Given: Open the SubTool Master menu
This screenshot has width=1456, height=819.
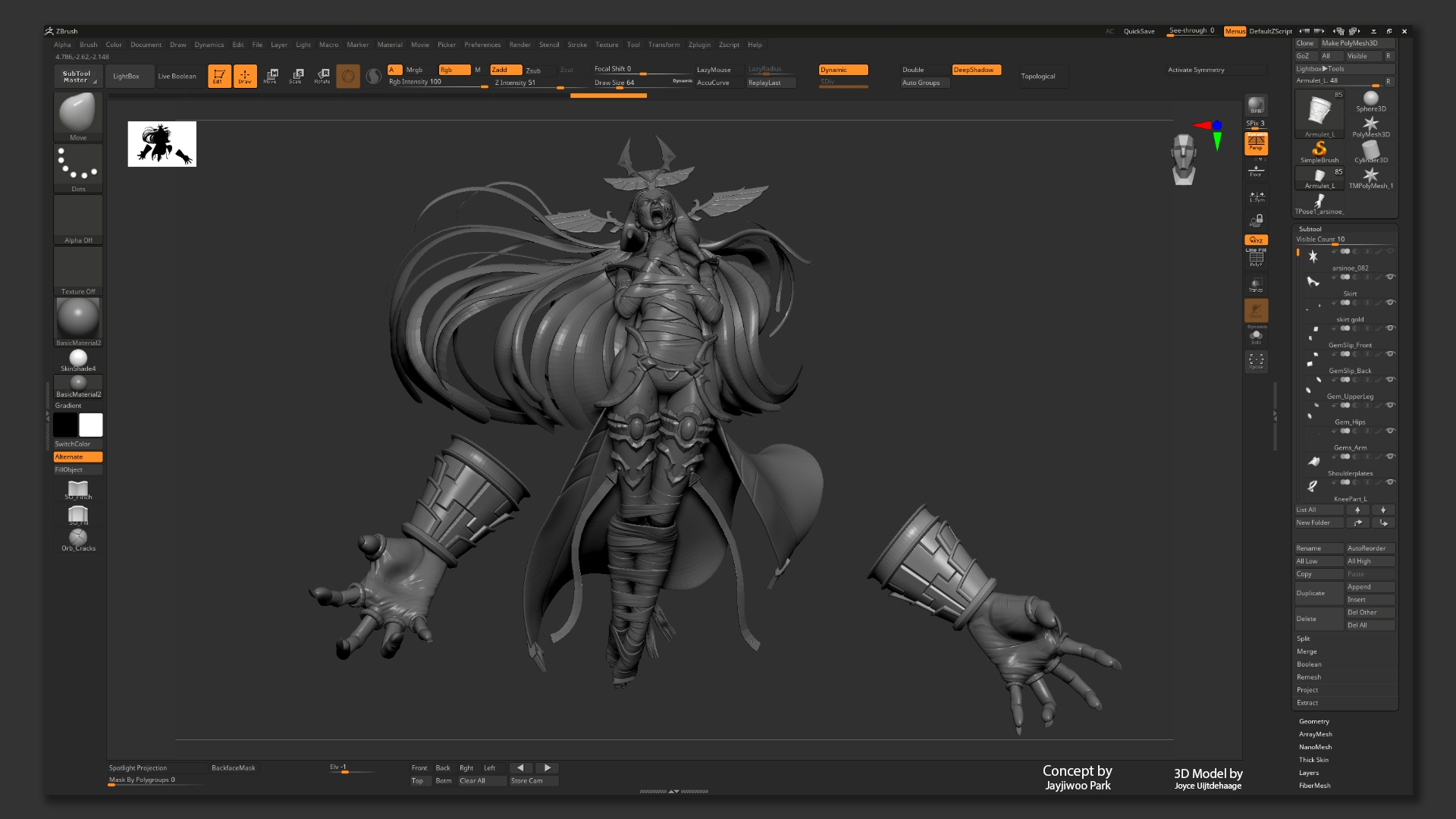Looking at the screenshot, I should (x=78, y=77).
